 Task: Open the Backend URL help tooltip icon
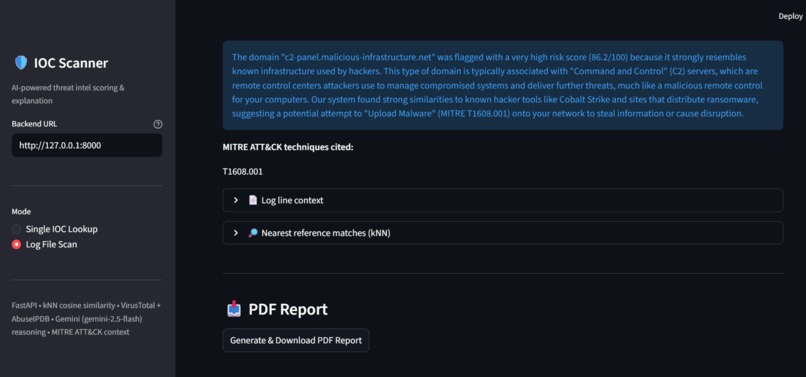point(158,124)
